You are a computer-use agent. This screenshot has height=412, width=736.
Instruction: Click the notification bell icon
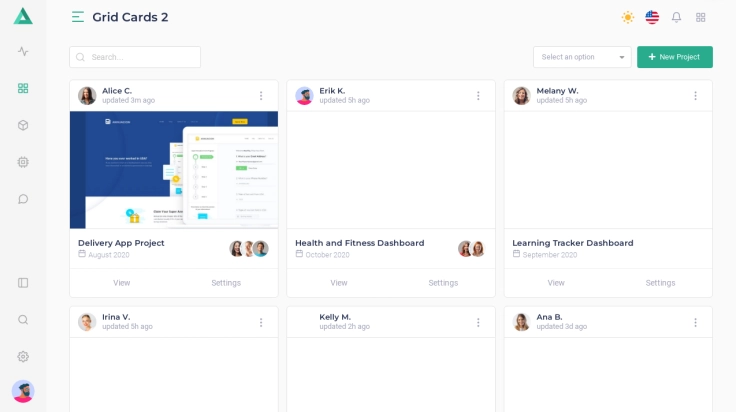pyautogui.click(x=676, y=17)
